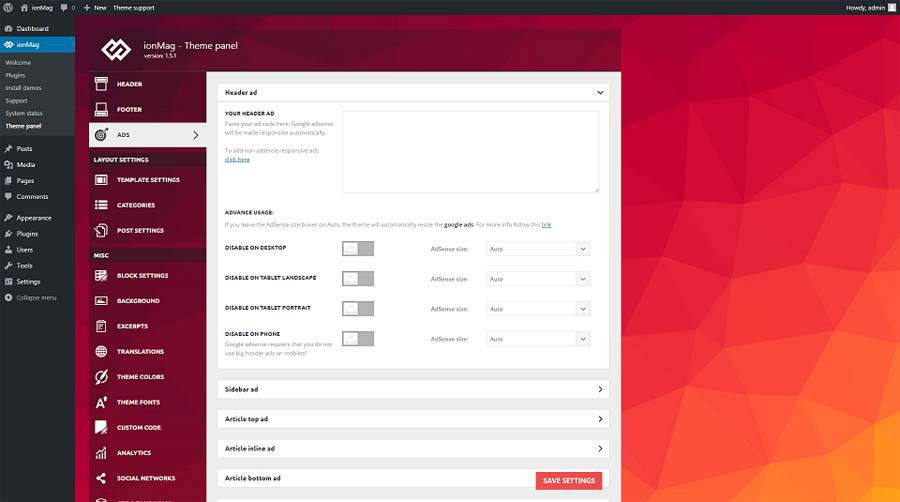Enable the Disable on Phone switch

click(x=357, y=339)
